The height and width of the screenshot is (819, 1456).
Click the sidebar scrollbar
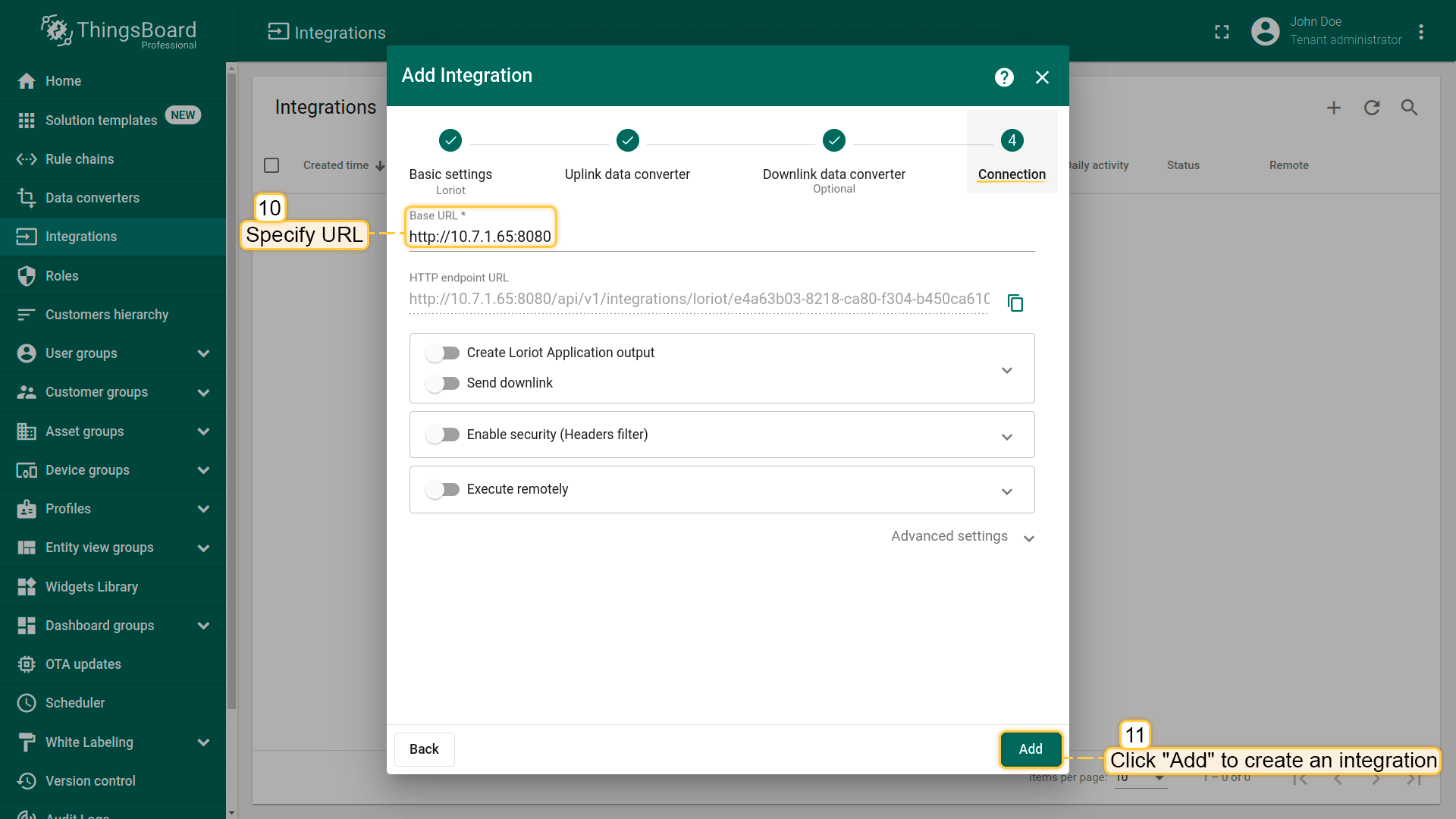pyautogui.click(x=231, y=391)
